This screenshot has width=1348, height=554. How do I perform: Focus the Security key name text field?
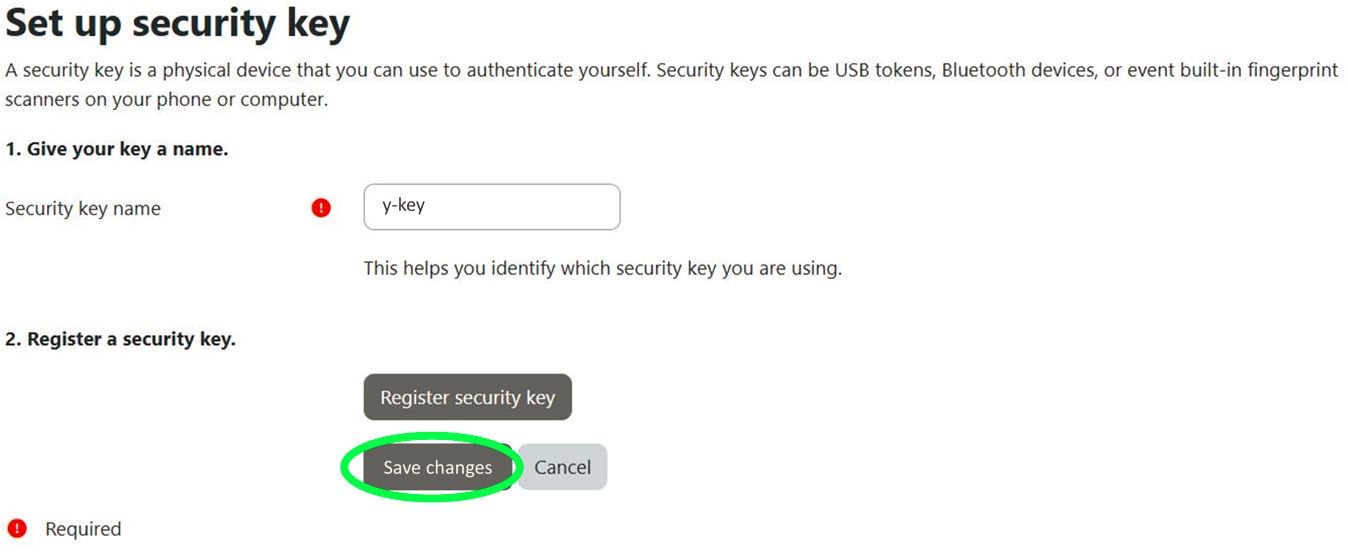[x=491, y=207]
